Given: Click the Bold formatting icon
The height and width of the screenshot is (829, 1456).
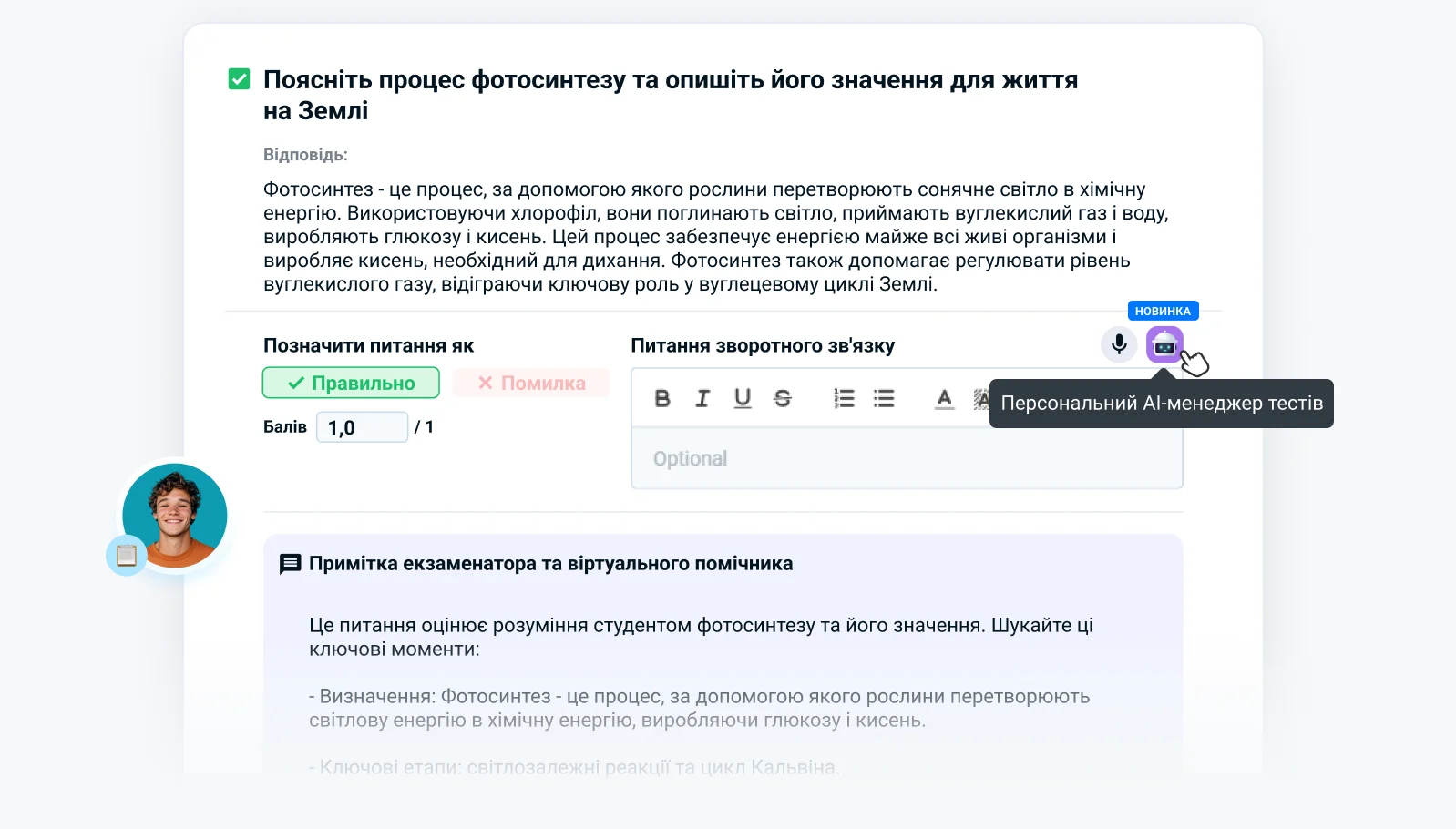Looking at the screenshot, I should [662, 398].
